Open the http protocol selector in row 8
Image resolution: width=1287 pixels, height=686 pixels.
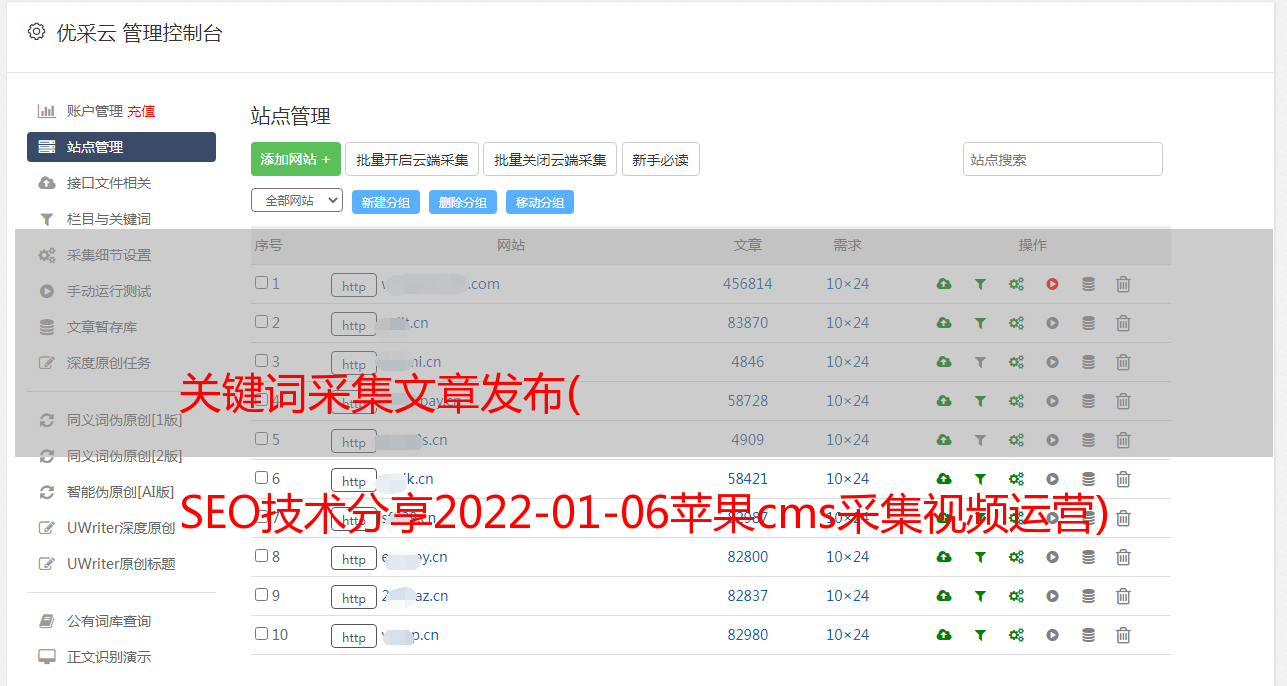pos(354,558)
